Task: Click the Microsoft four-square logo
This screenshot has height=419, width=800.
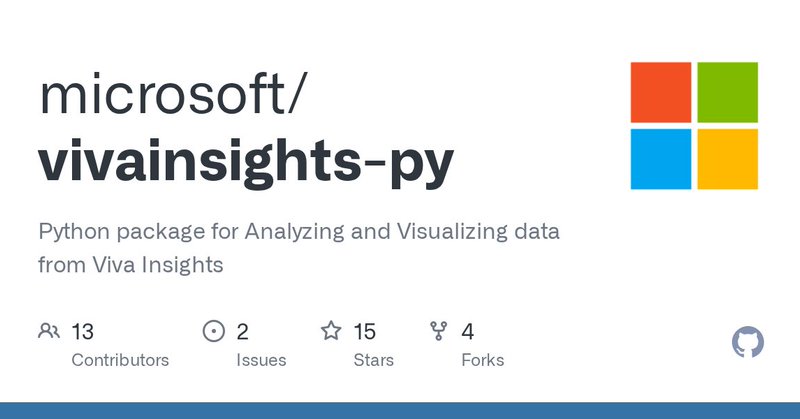Action: coord(694,125)
